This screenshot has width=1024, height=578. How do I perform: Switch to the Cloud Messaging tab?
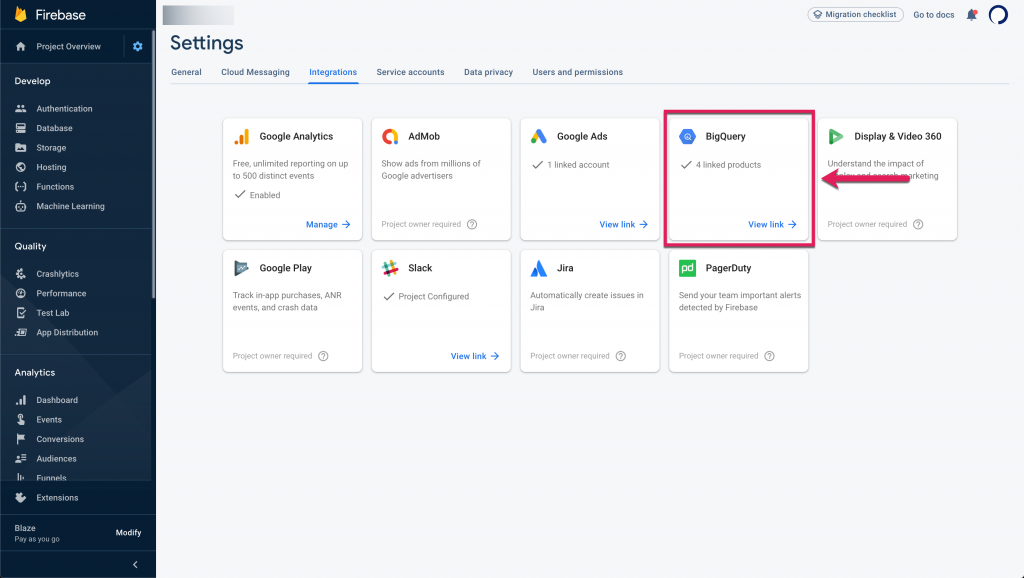tap(255, 72)
